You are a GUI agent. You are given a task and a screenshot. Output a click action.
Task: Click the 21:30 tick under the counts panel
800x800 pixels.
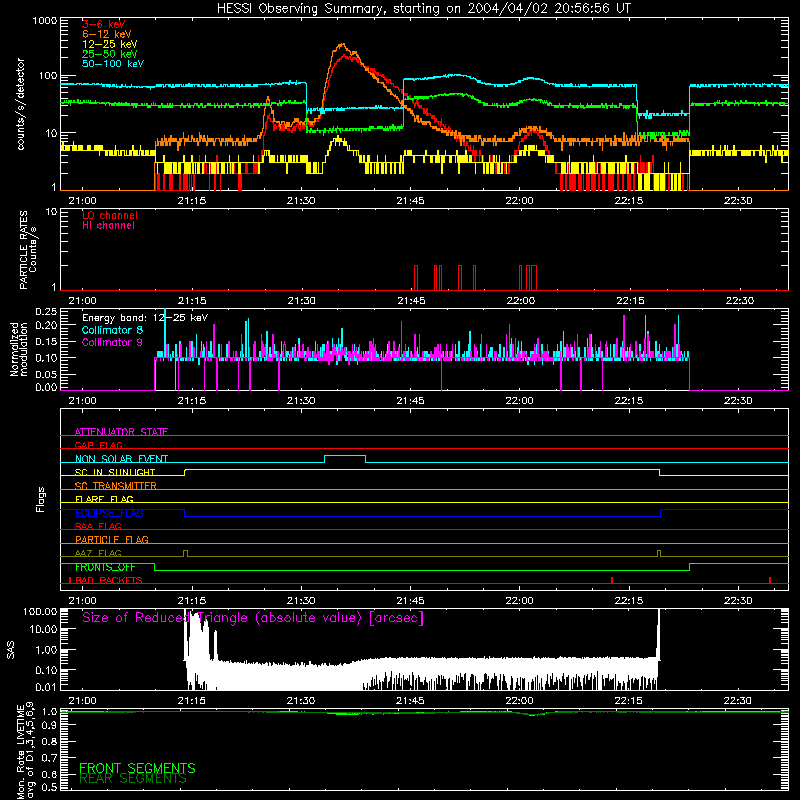point(301,201)
